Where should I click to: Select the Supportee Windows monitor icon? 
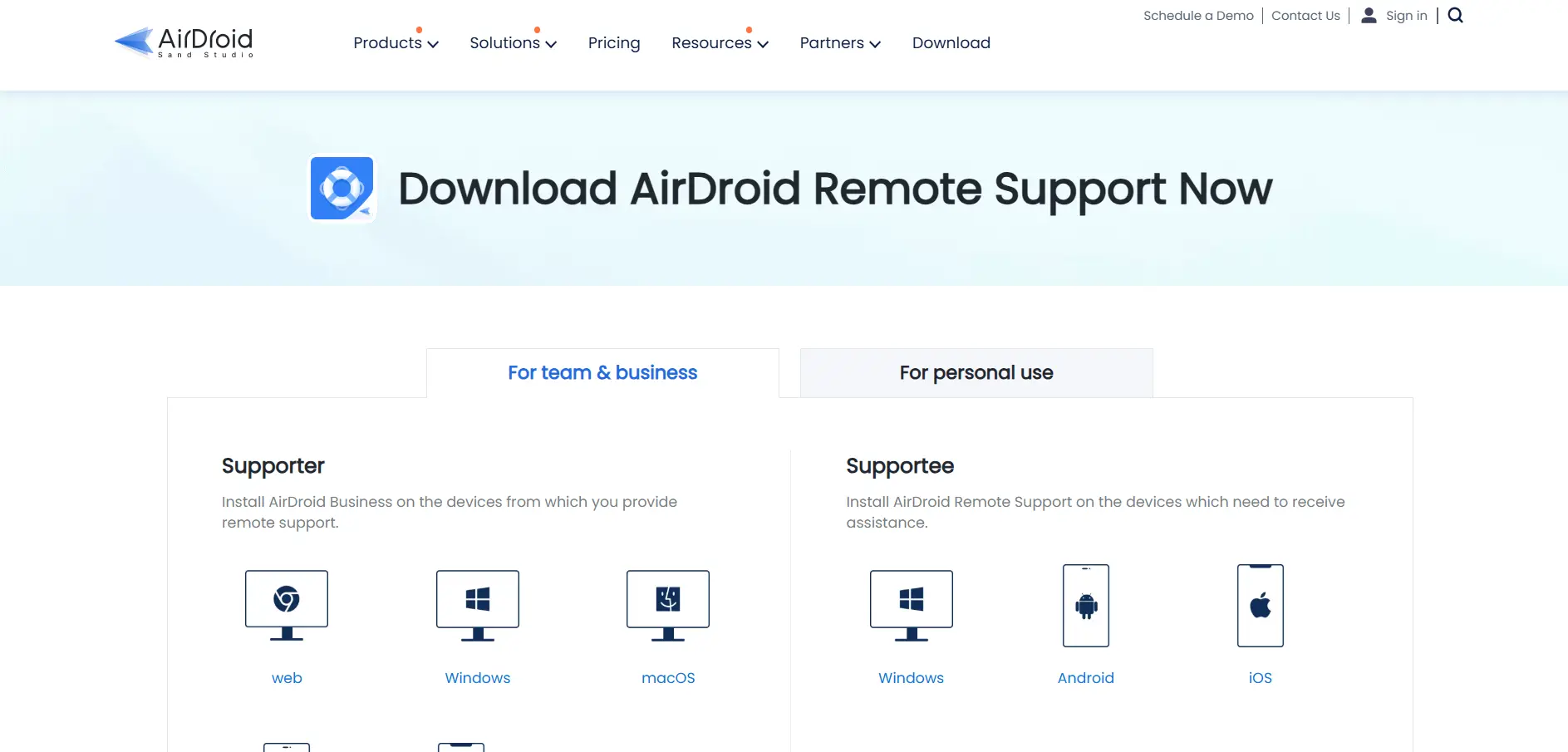coord(912,606)
